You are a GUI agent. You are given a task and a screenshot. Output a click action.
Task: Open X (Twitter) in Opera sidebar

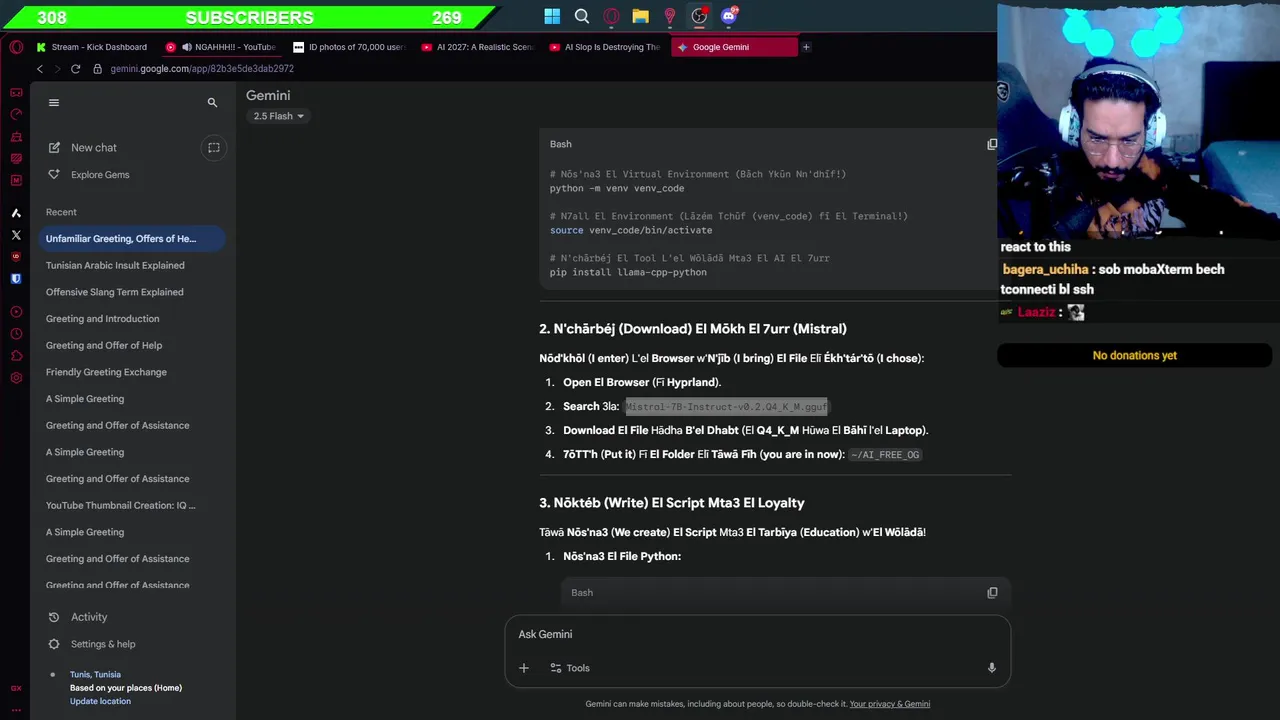[x=16, y=235]
